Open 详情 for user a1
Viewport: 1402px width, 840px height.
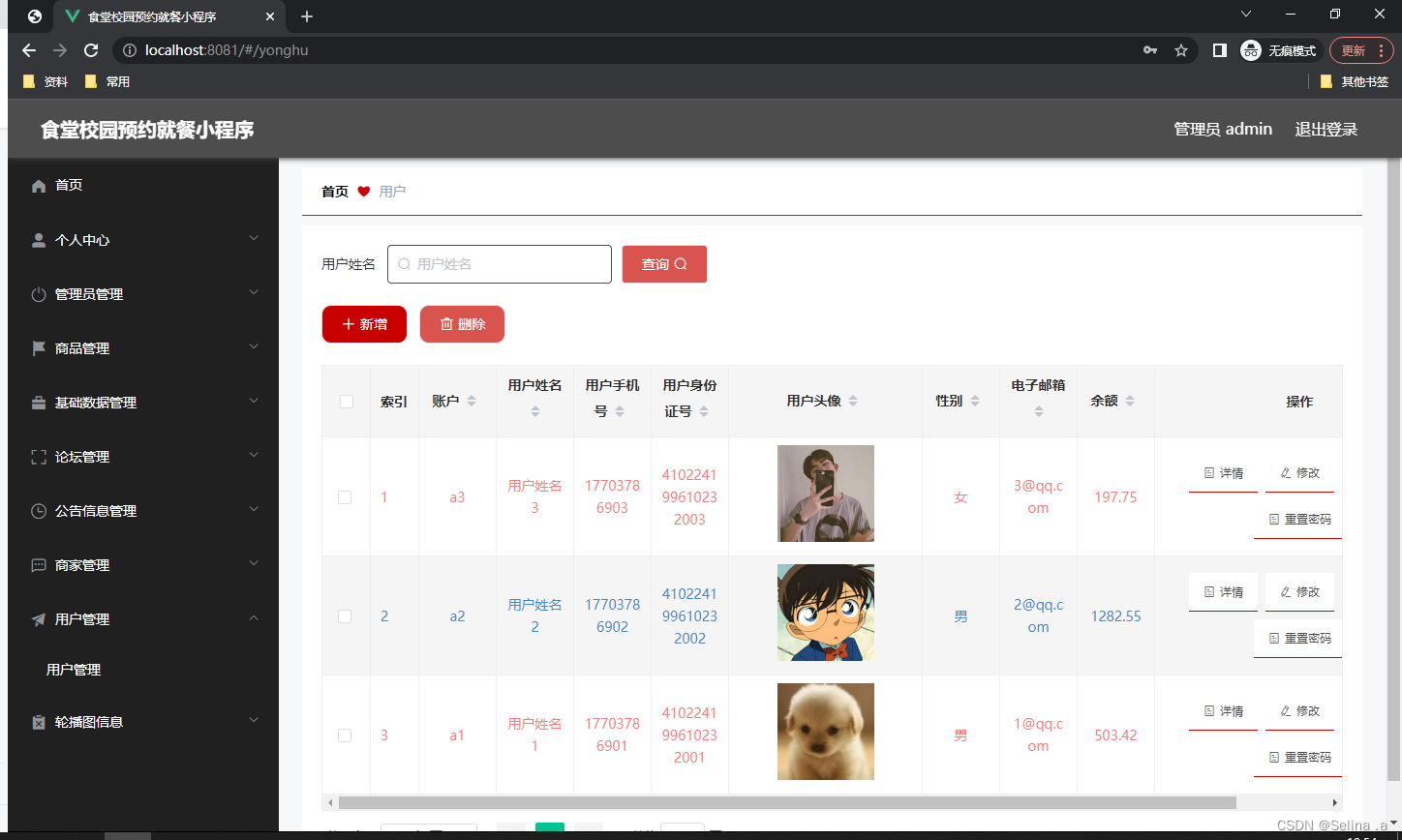[x=1223, y=711]
